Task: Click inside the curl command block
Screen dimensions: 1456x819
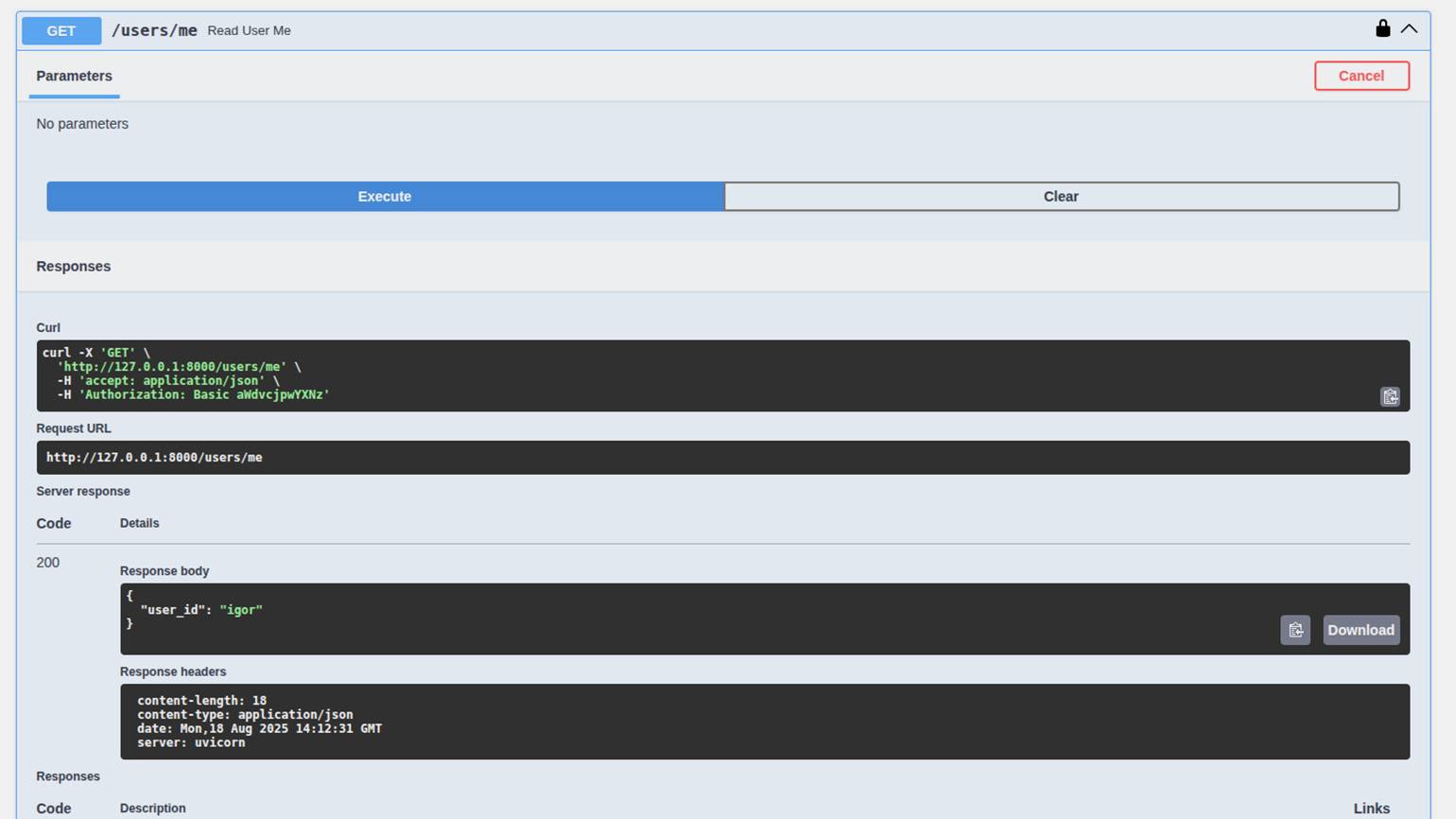Action: click(662, 375)
